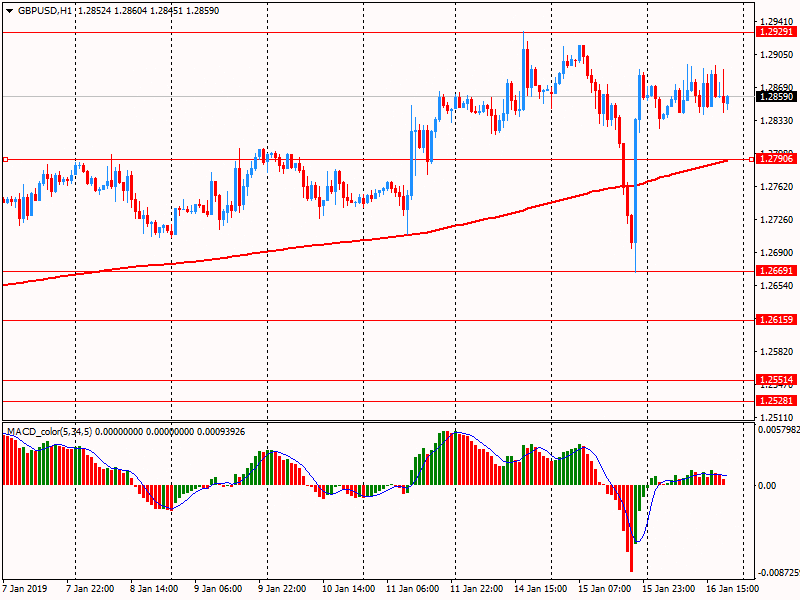
Task: Click the current price label 1.28590
Action: click(776, 97)
